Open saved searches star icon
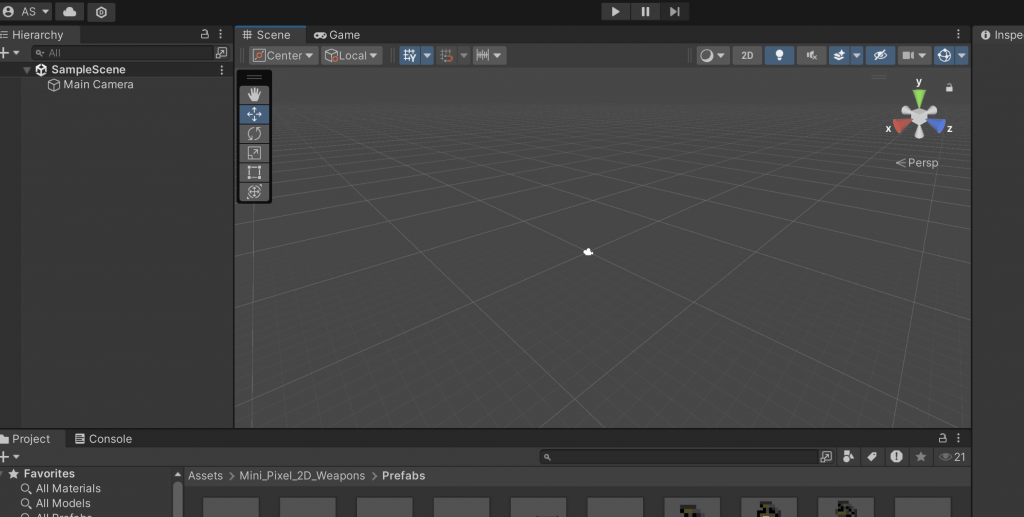The width and height of the screenshot is (1024, 517). (x=921, y=457)
